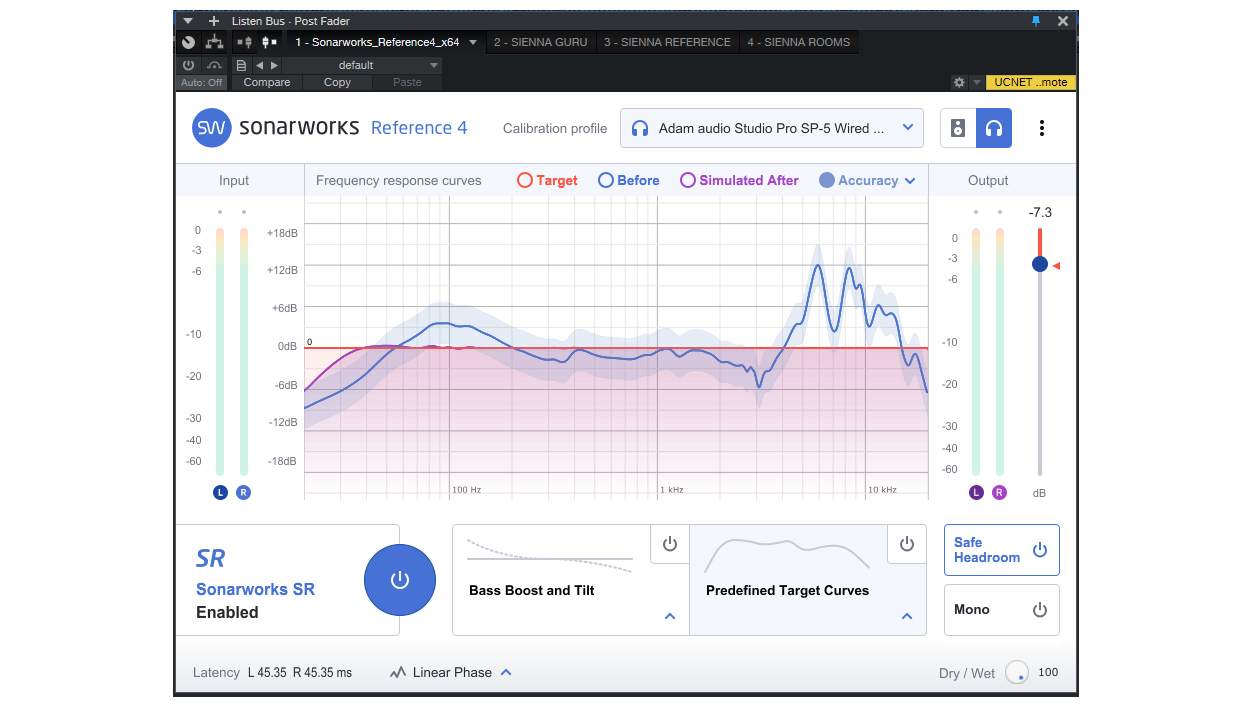The image size is (1252, 704).
Task: Expand the Predefined Target Curves panel
Action: 906,616
